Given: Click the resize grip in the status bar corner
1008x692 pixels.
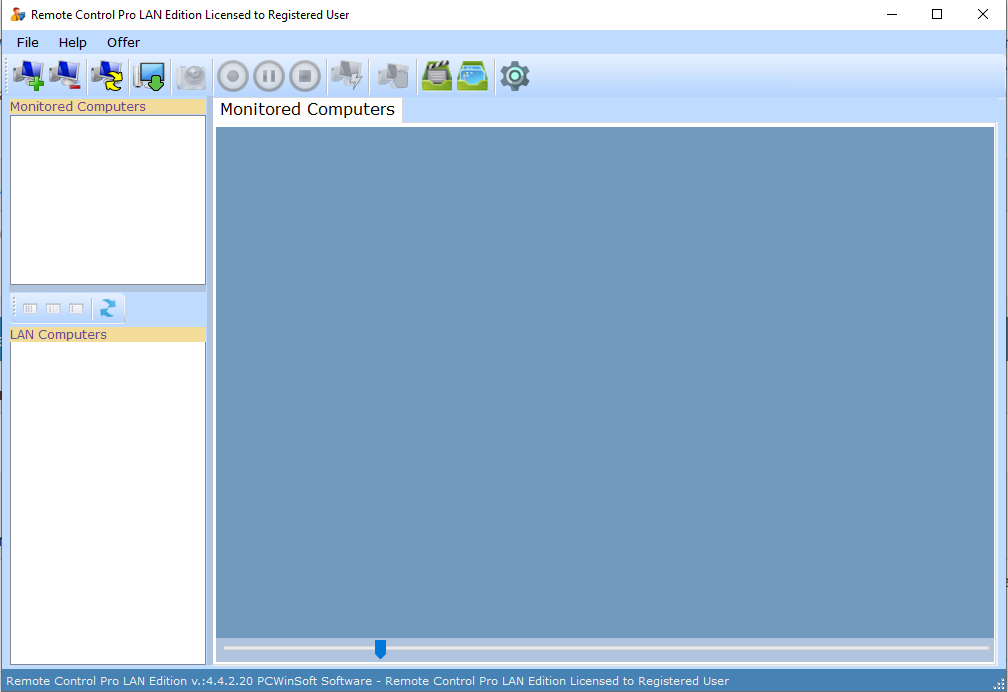Looking at the screenshot, I should point(999,684).
